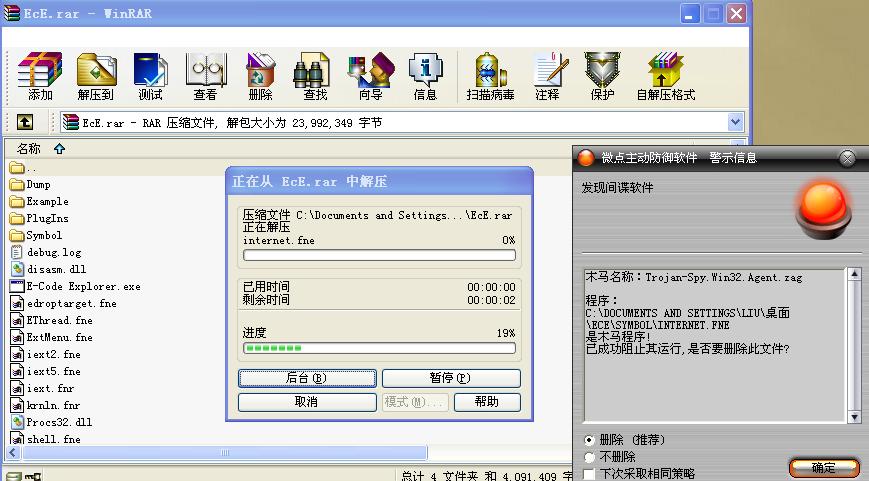This screenshot has height=481, width=869.
Task: Select the ExtMenu.fne file
Action: pyautogui.click(x=51, y=337)
